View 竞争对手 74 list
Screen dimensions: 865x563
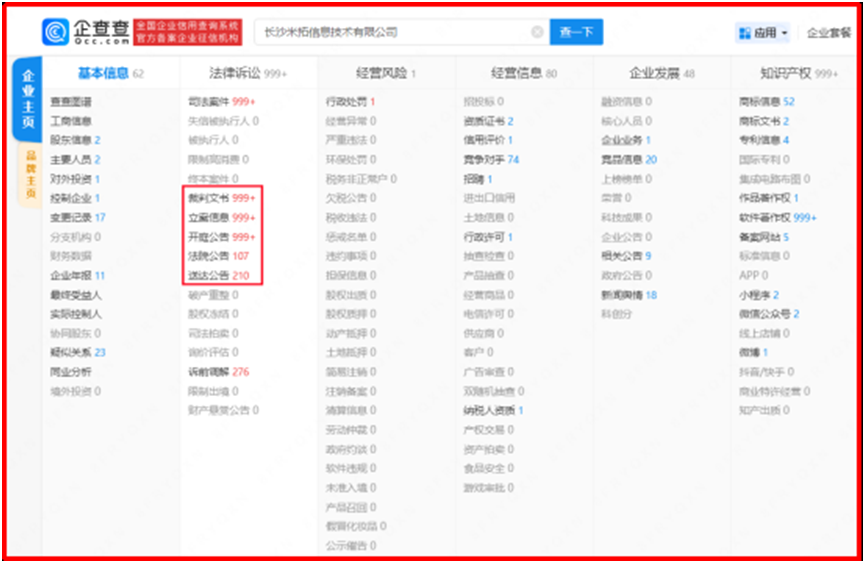click(x=491, y=160)
